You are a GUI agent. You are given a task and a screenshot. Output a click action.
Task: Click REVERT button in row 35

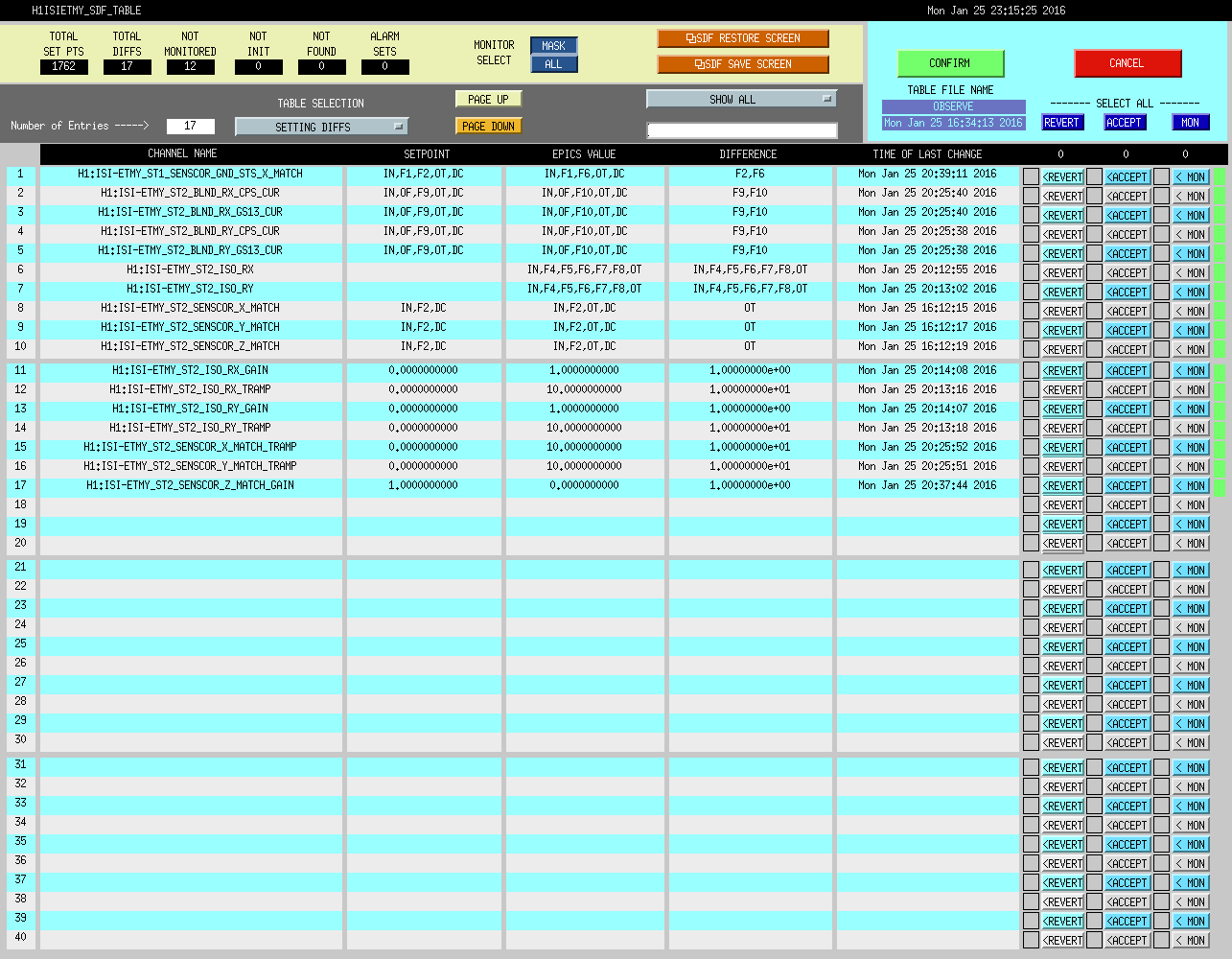(x=1063, y=845)
